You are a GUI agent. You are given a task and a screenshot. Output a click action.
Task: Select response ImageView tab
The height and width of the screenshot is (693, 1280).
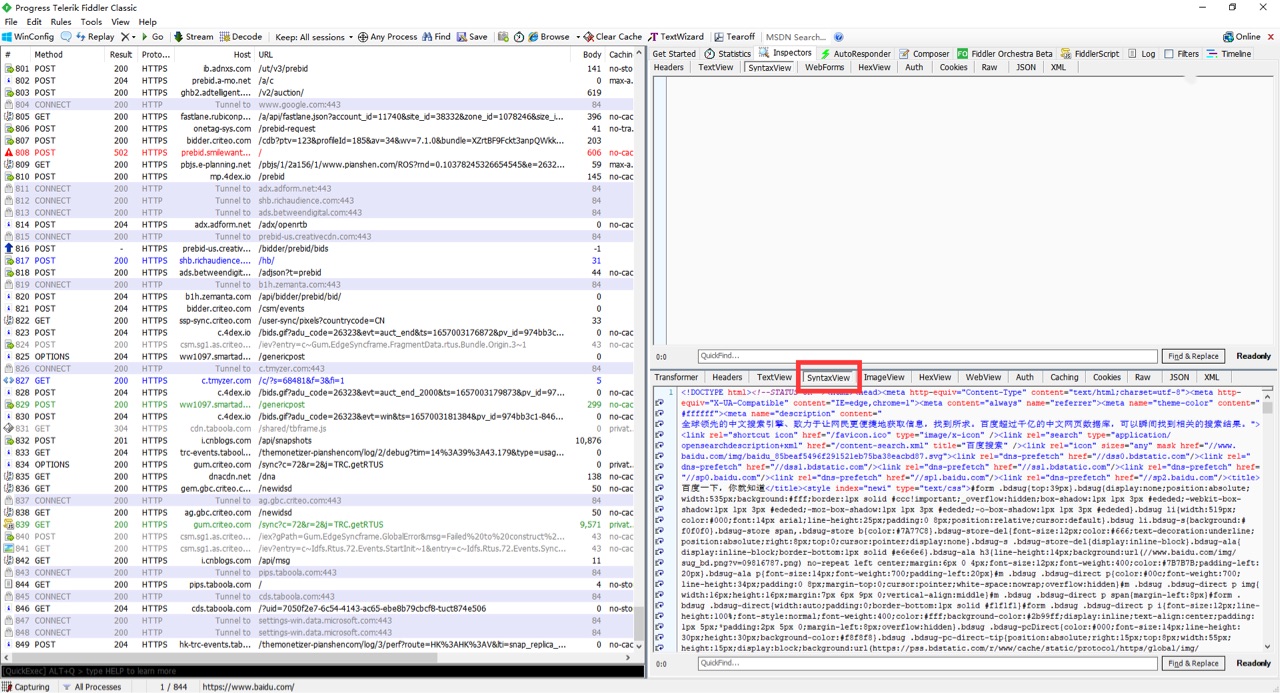(x=884, y=378)
